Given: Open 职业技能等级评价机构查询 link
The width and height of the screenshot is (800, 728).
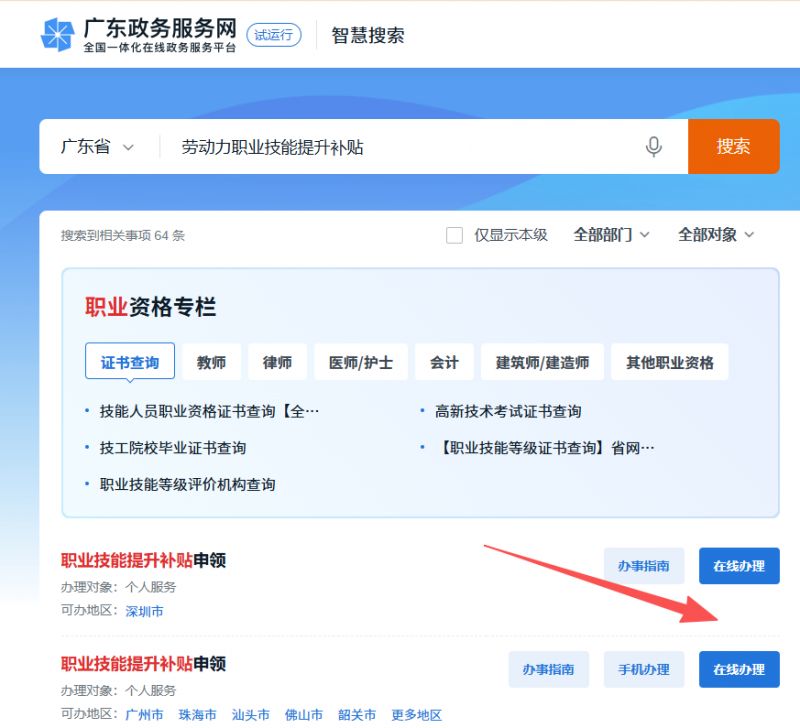Looking at the screenshot, I should 187,485.
